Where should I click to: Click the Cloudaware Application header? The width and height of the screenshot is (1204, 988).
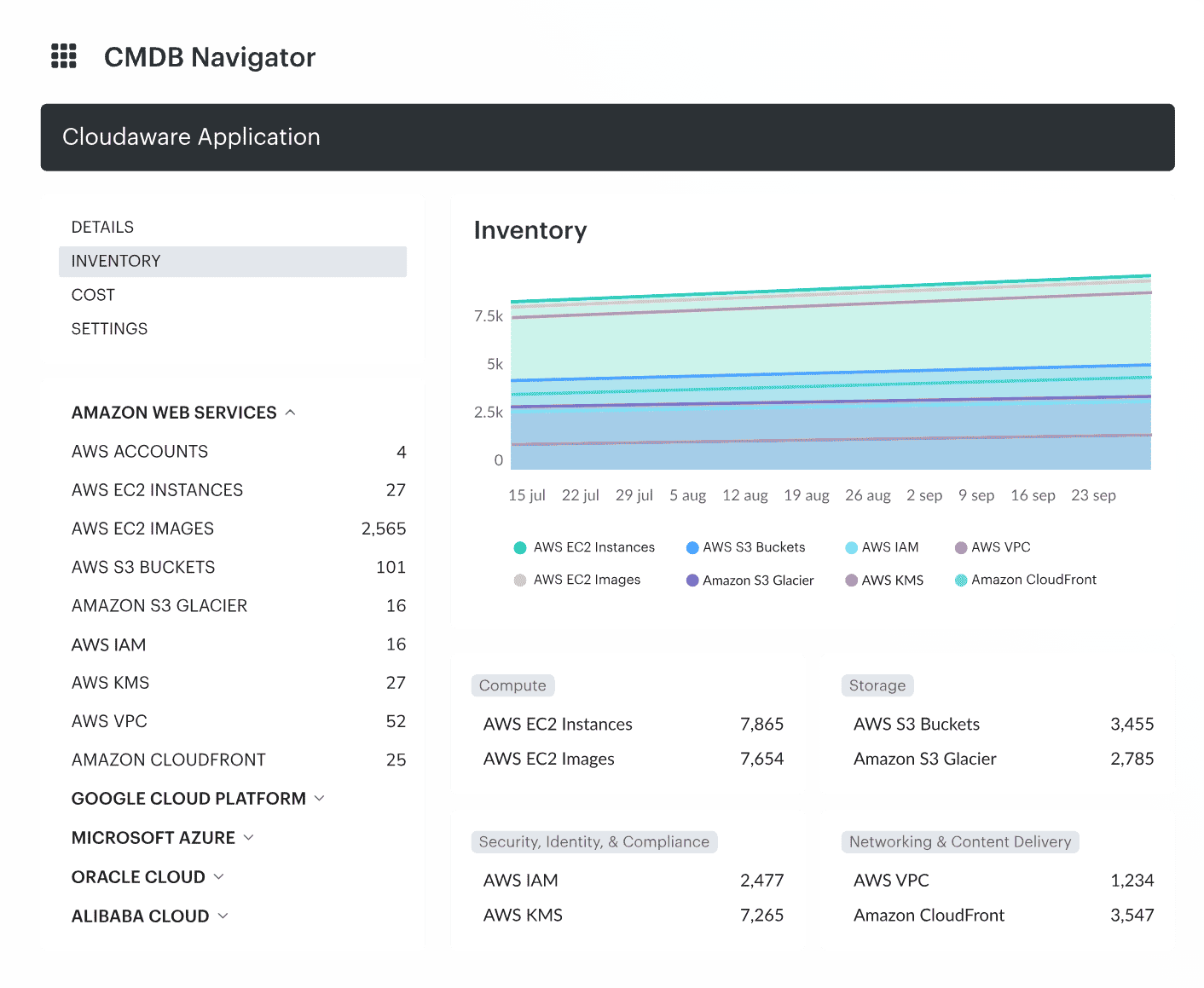click(x=191, y=137)
